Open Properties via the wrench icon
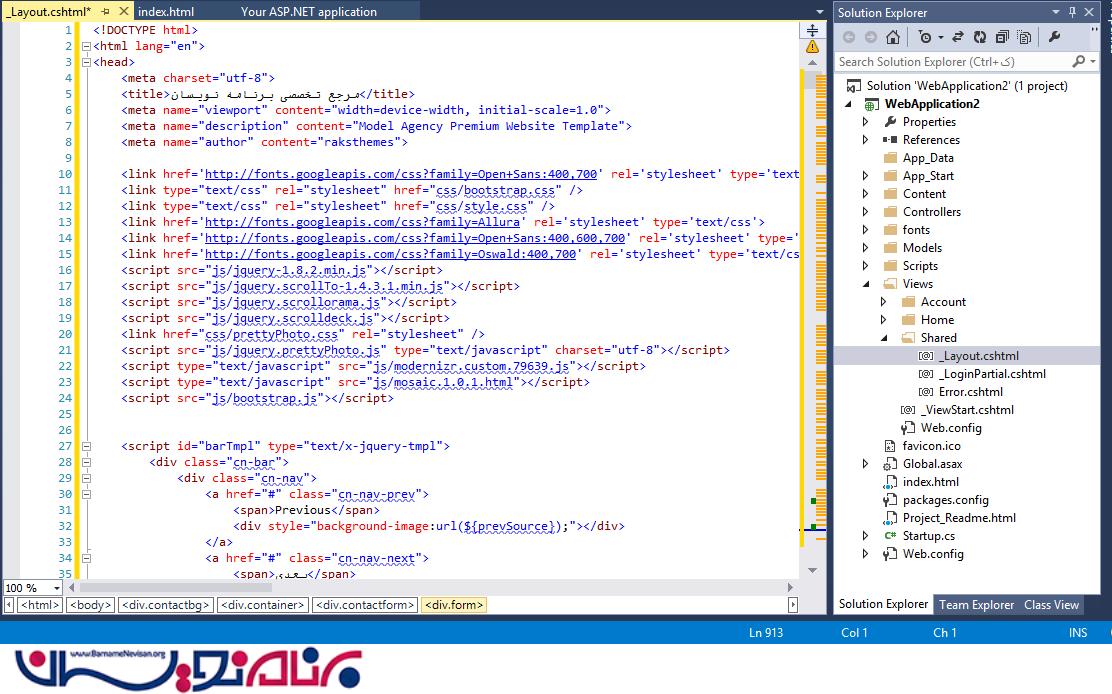This screenshot has height=694, width=1112. (1054, 37)
